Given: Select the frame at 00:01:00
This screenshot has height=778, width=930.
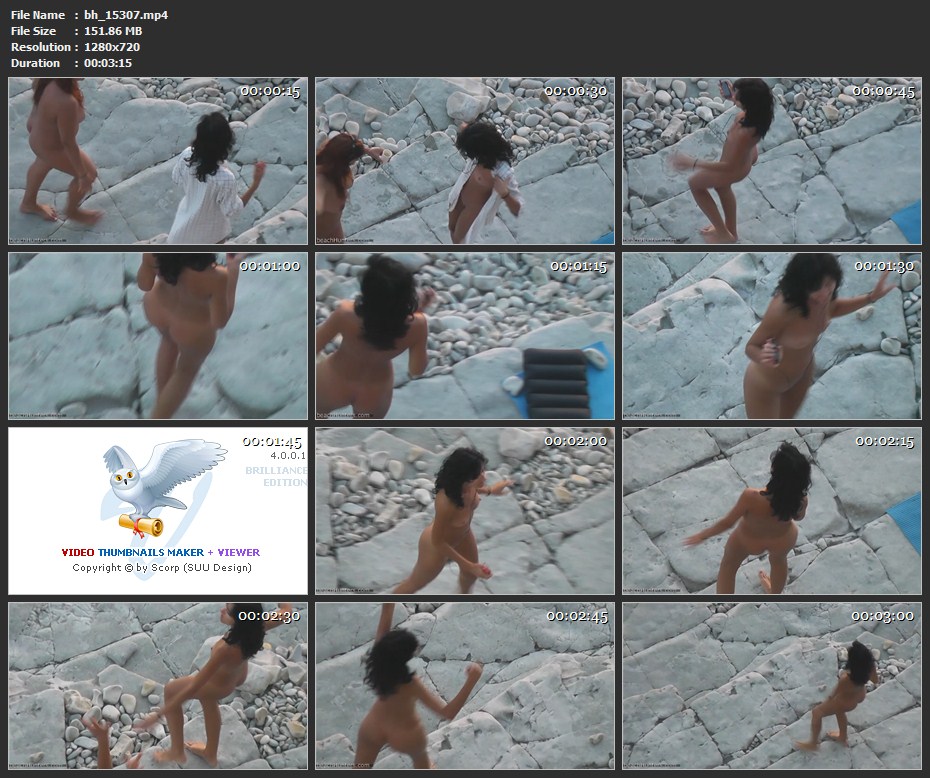Looking at the screenshot, I should coord(158,336).
